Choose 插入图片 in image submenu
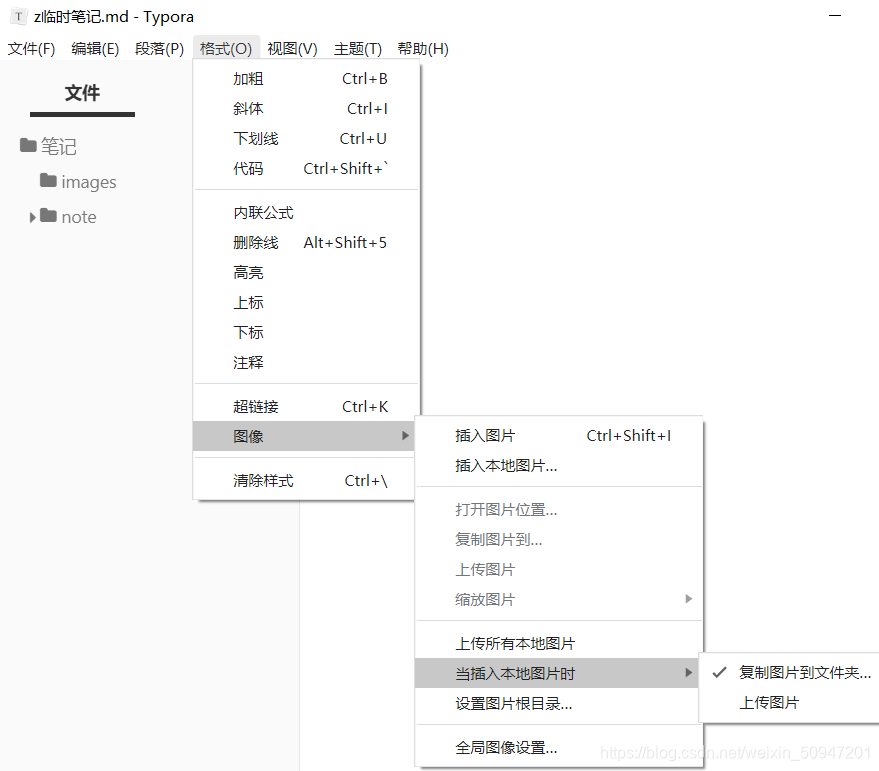This screenshot has width=879, height=771. click(559, 436)
